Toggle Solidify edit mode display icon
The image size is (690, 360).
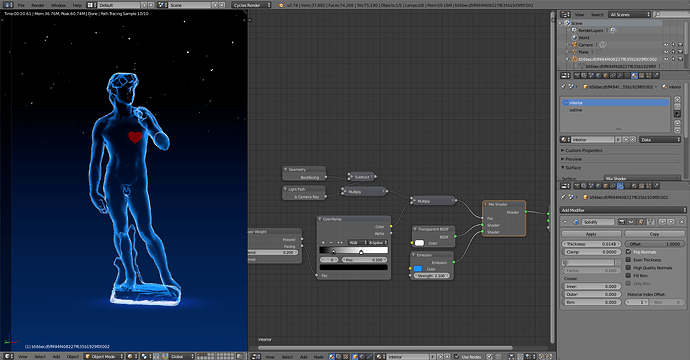(641, 222)
